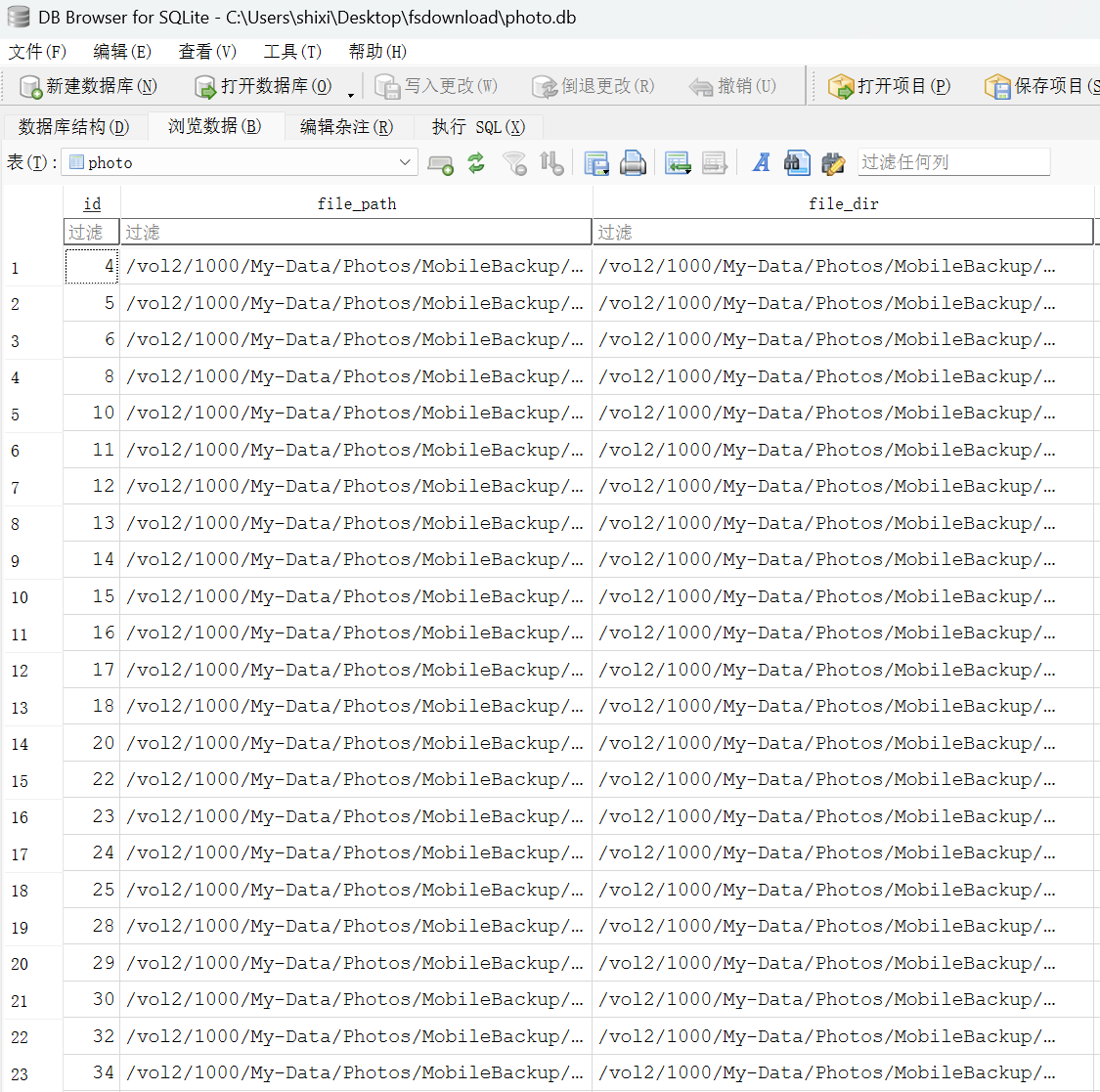This screenshot has width=1100, height=1092.
Task: Click the green refresh table data icon
Action: coord(476,163)
